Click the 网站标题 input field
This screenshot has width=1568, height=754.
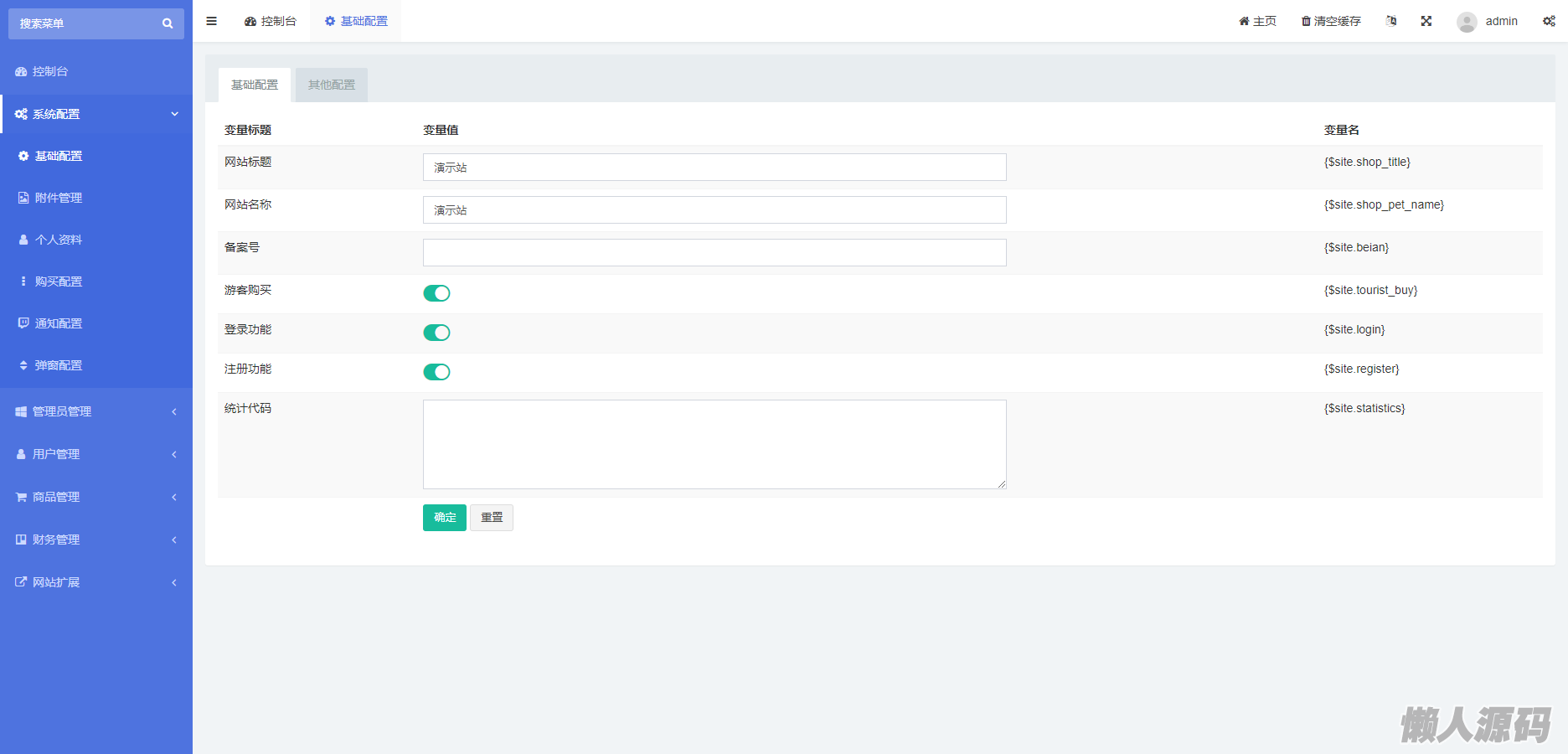(714, 168)
